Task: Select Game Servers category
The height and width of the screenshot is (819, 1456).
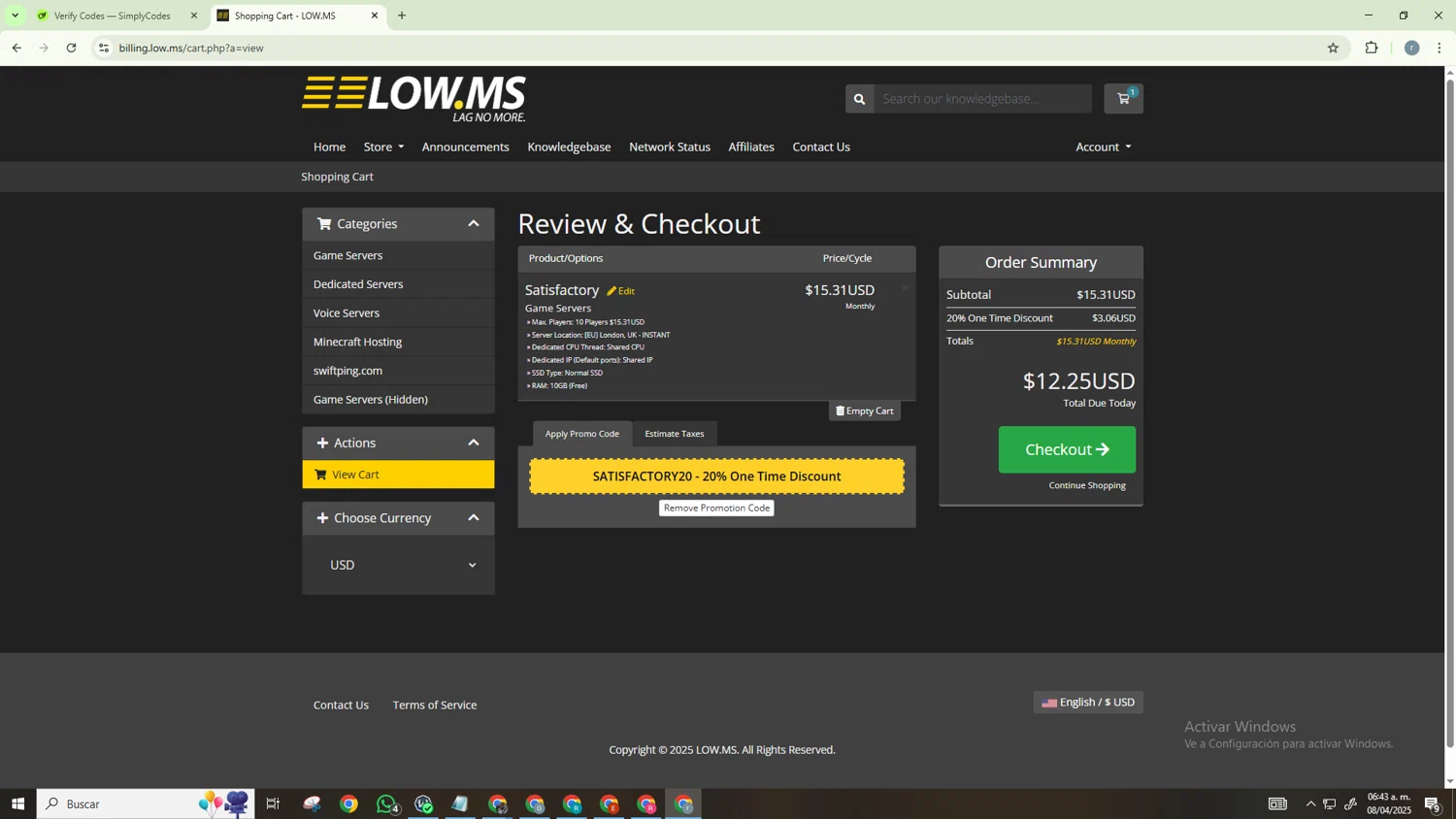Action: click(398, 255)
